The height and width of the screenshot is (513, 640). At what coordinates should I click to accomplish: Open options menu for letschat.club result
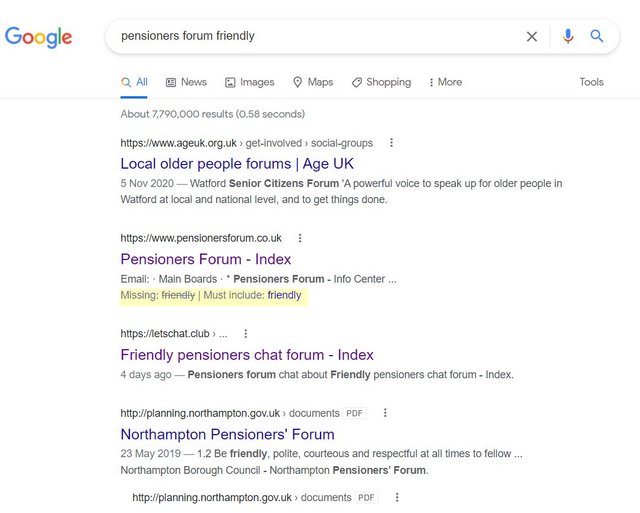(x=246, y=334)
